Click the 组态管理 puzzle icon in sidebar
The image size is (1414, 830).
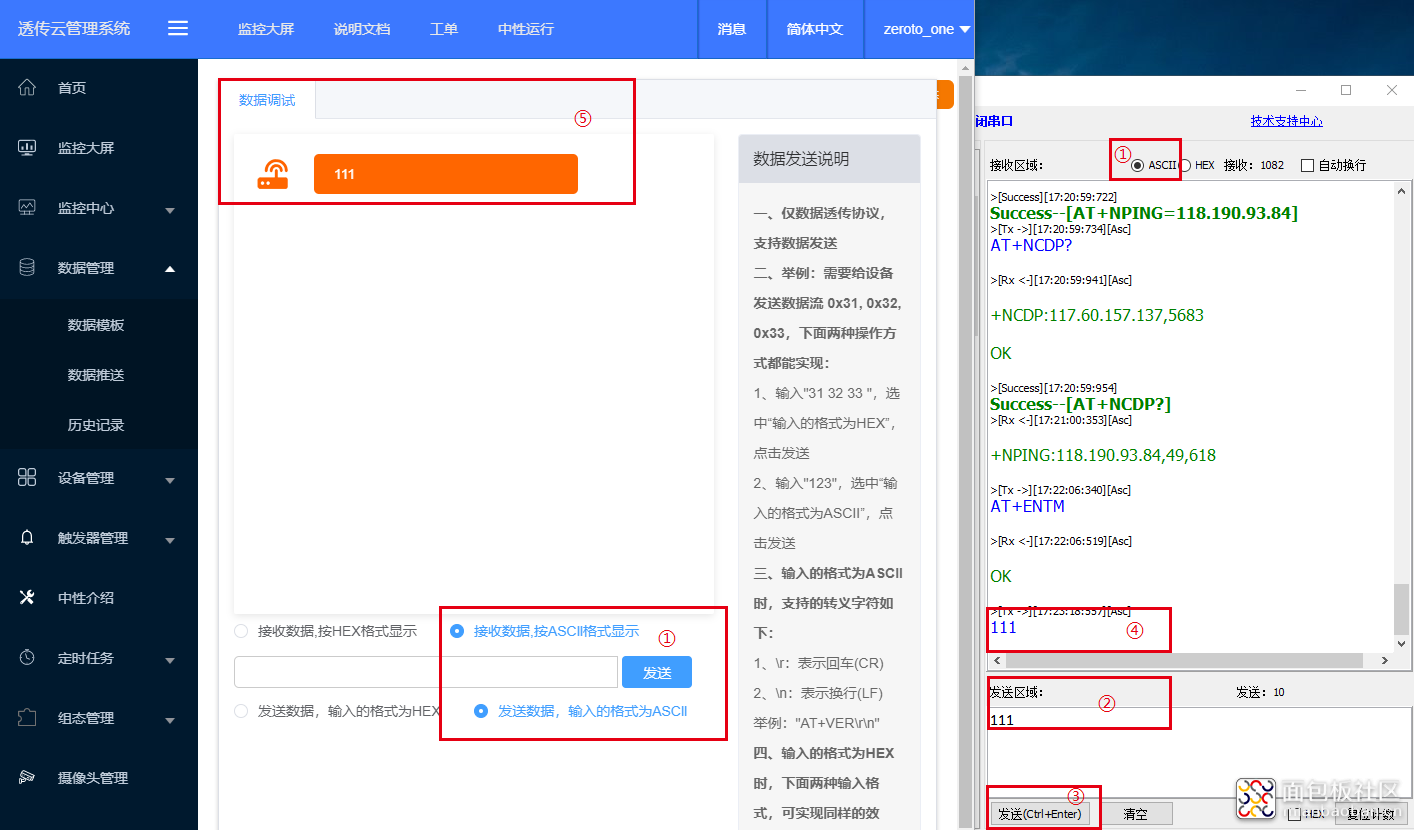(28, 718)
